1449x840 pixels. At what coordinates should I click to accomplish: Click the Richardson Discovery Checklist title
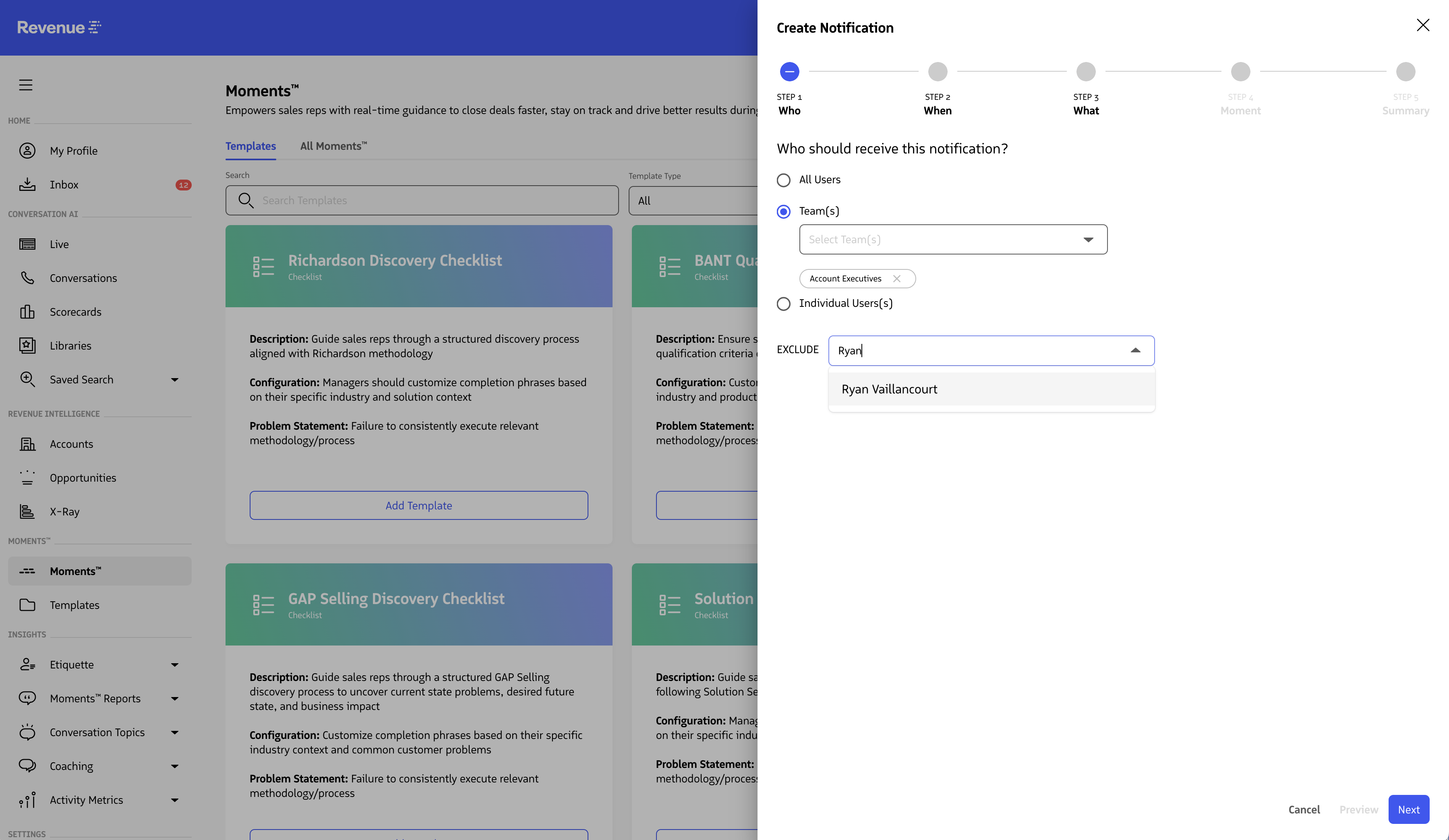coord(395,261)
